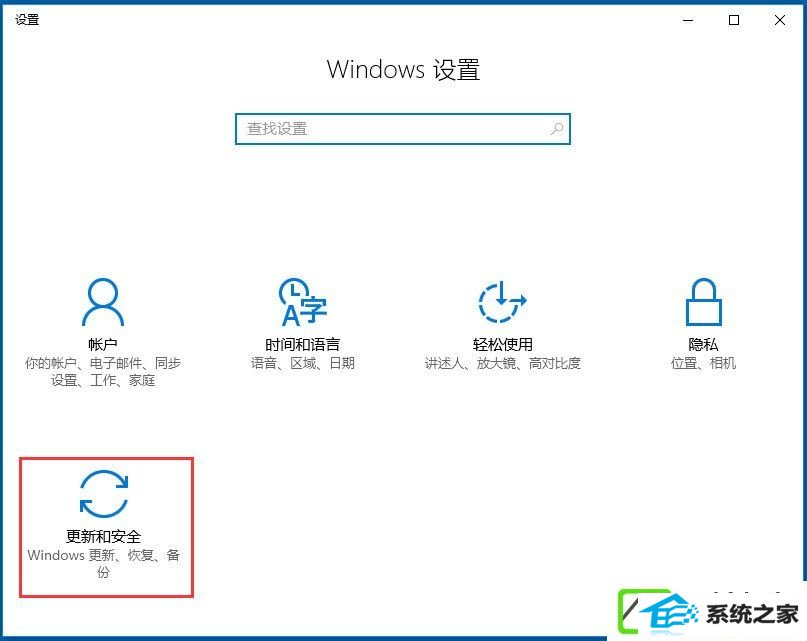The height and width of the screenshot is (641, 807).
Task: Minimize the 设置 window
Action: [688, 20]
